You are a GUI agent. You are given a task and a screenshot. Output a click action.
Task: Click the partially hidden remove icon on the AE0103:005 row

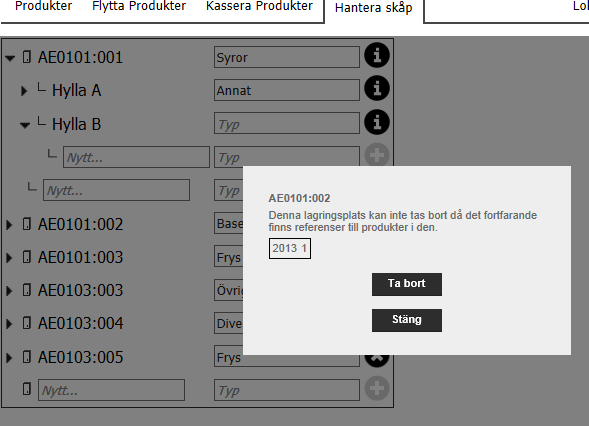[377, 361]
